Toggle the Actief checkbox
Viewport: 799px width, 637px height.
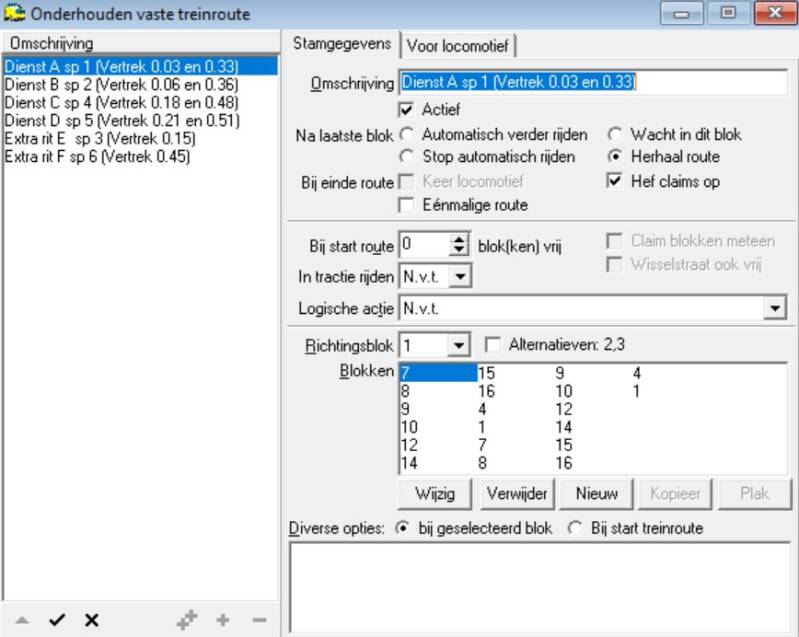407,110
